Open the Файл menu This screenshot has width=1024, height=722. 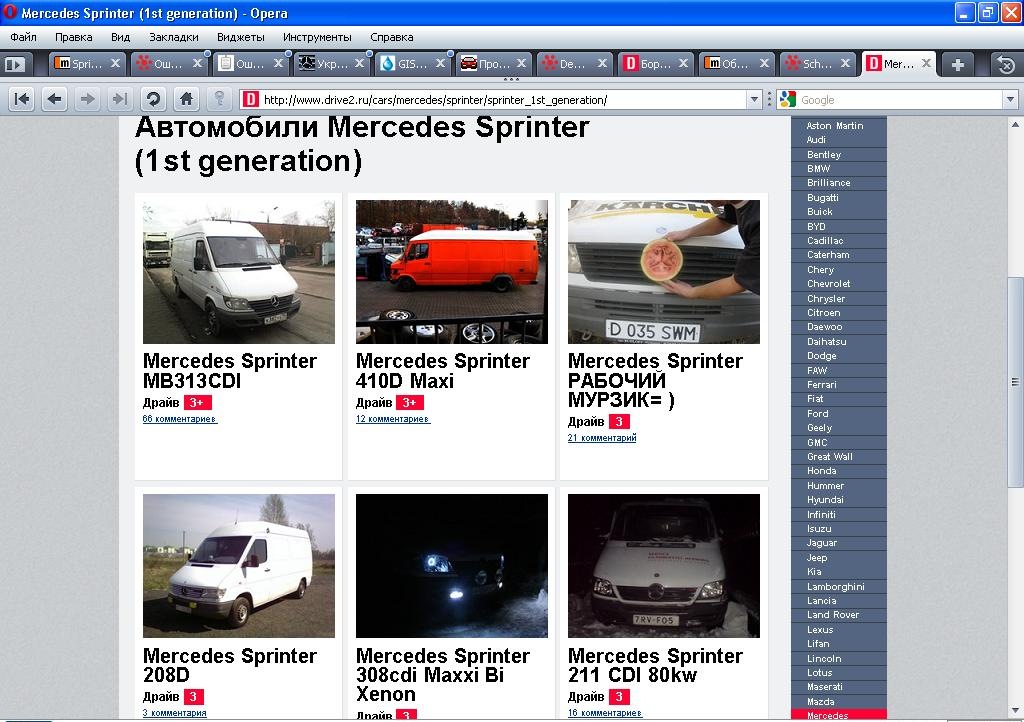24,37
